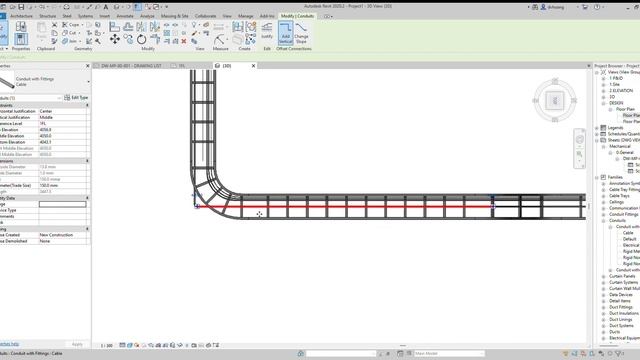The height and width of the screenshot is (360, 640).
Task: Click the red Delete icon in Modify panel
Action: [x=184, y=41]
